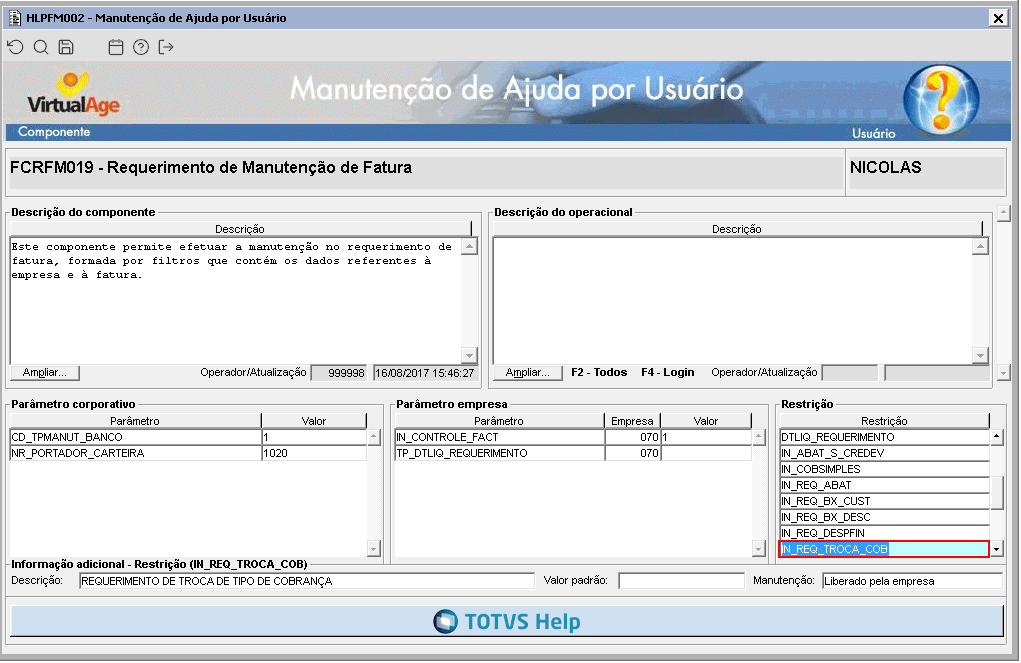This screenshot has width=1021, height=663.
Task: Click the TOTVS Help banner button
Action: pyautogui.click(x=507, y=621)
